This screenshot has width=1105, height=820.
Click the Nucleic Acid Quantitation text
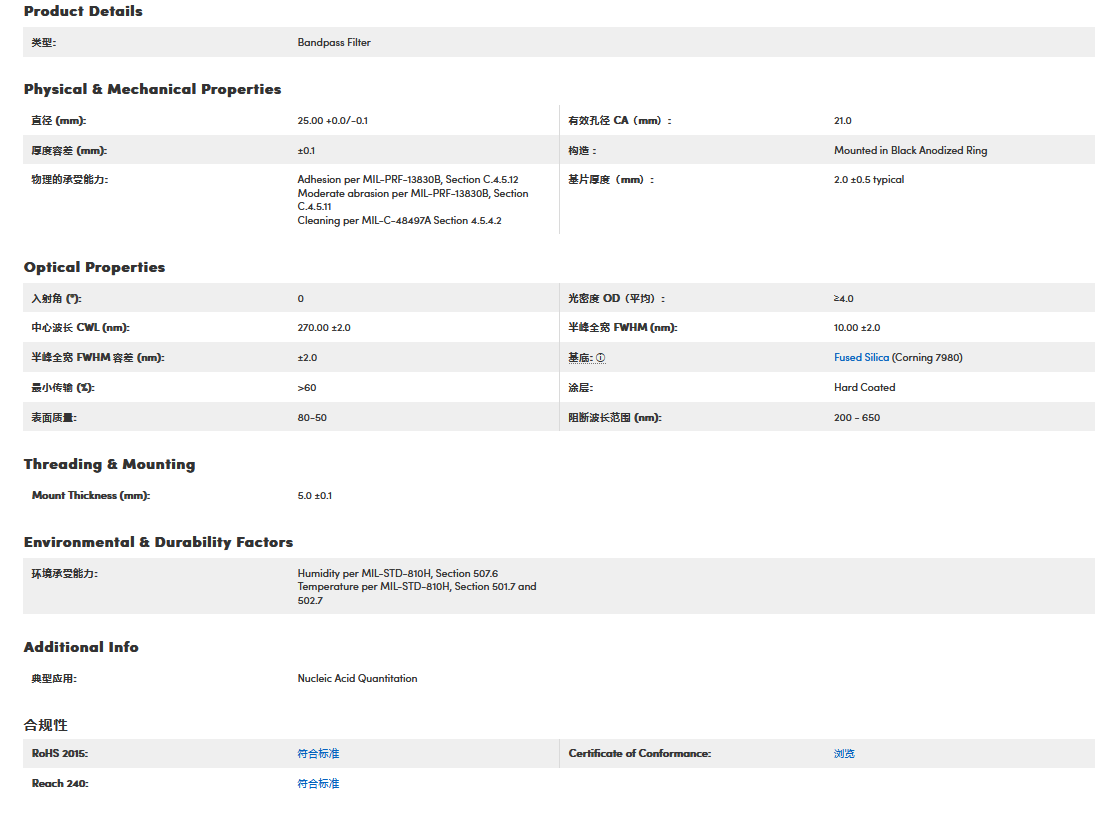point(357,679)
